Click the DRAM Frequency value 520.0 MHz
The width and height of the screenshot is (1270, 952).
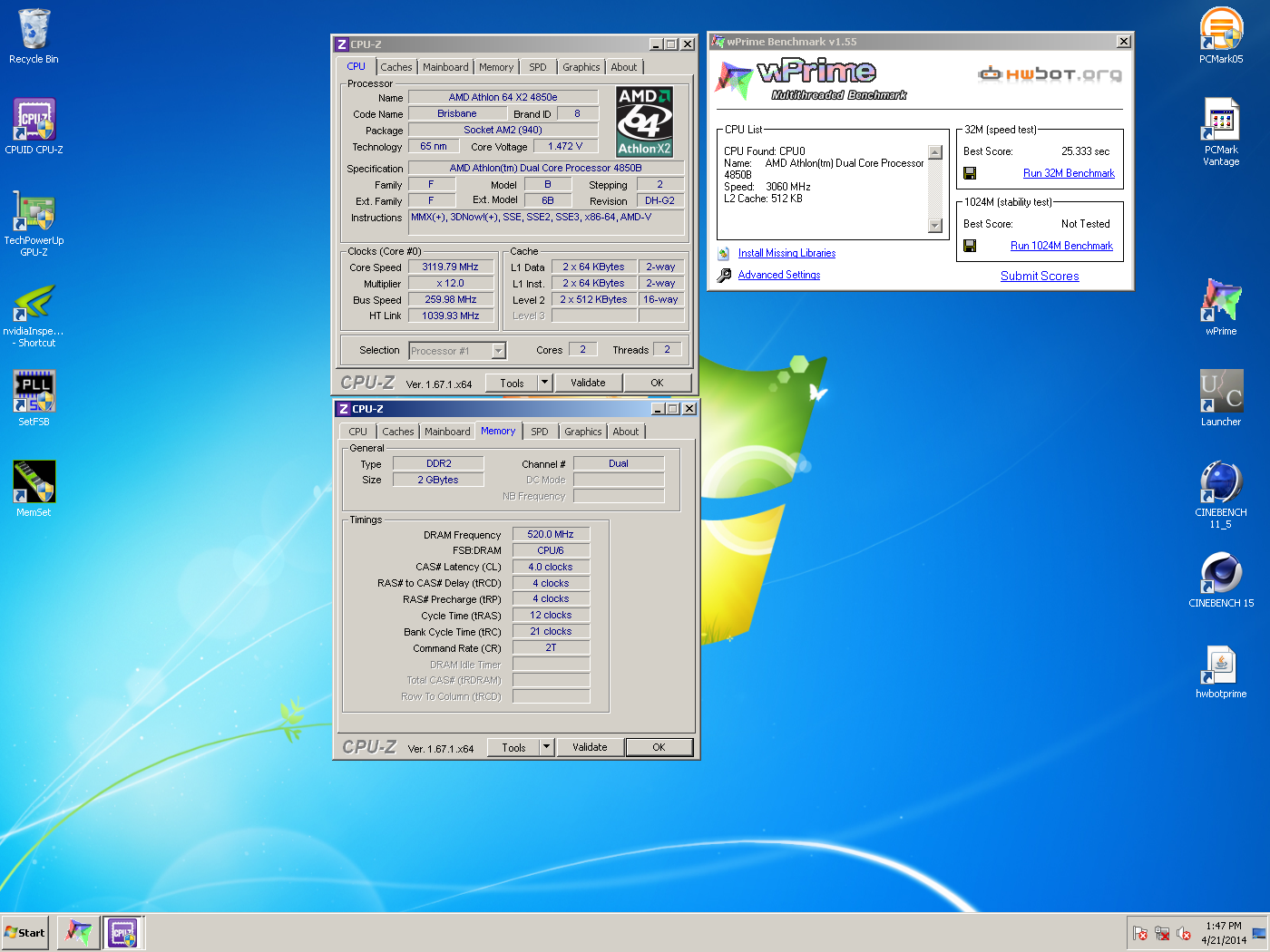pyautogui.click(x=551, y=534)
